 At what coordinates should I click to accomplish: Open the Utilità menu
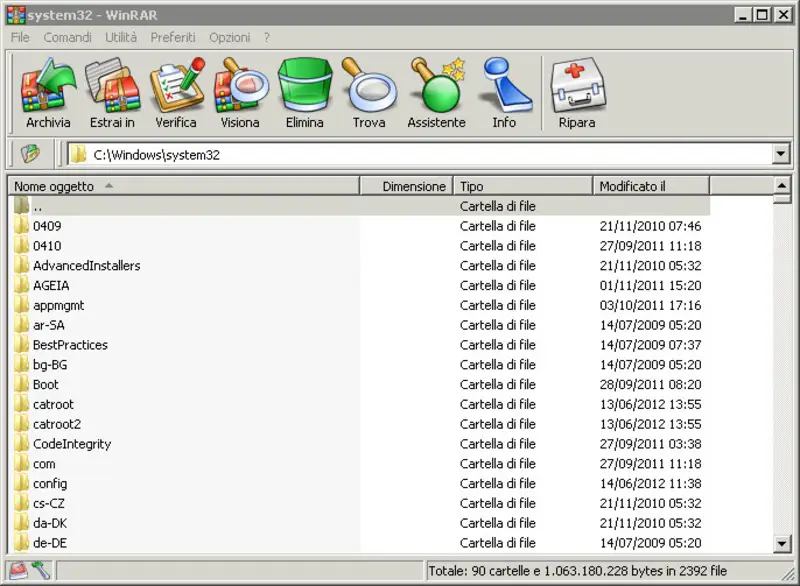[x=121, y=37]
